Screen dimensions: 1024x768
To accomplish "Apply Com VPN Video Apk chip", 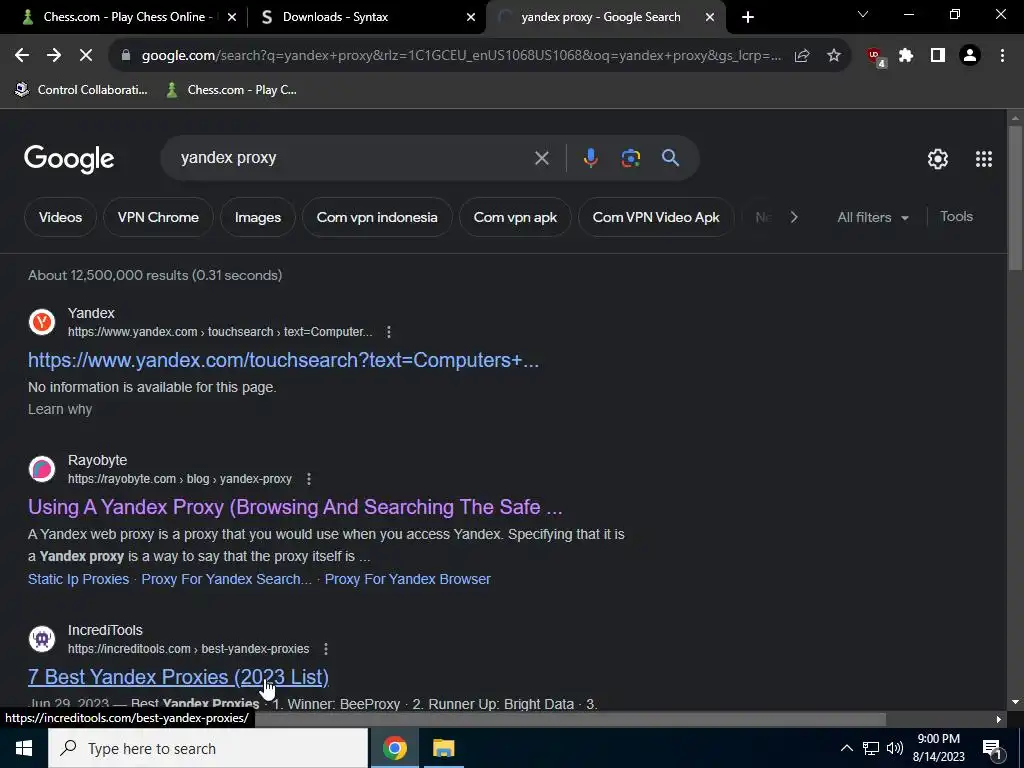I will (x=656, y=217).
